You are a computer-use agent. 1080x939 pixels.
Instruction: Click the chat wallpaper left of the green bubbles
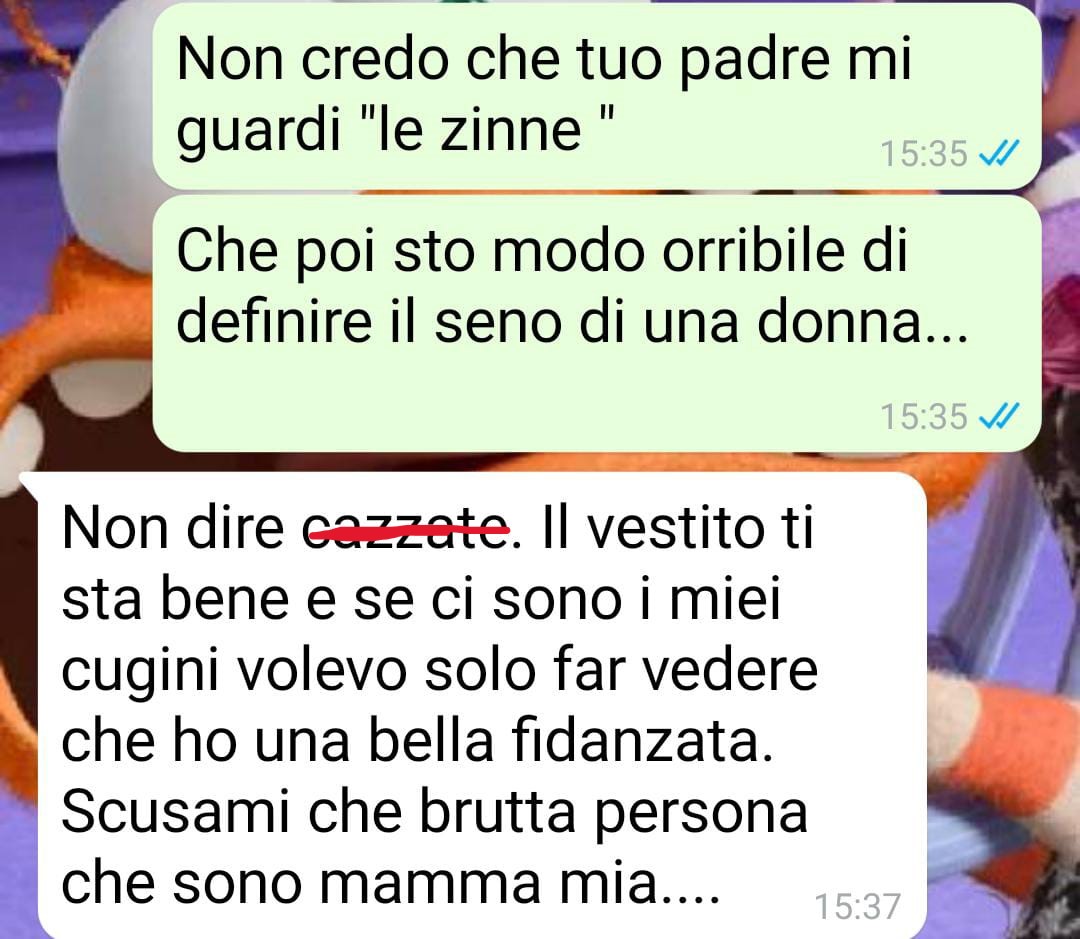coord(76,227)
